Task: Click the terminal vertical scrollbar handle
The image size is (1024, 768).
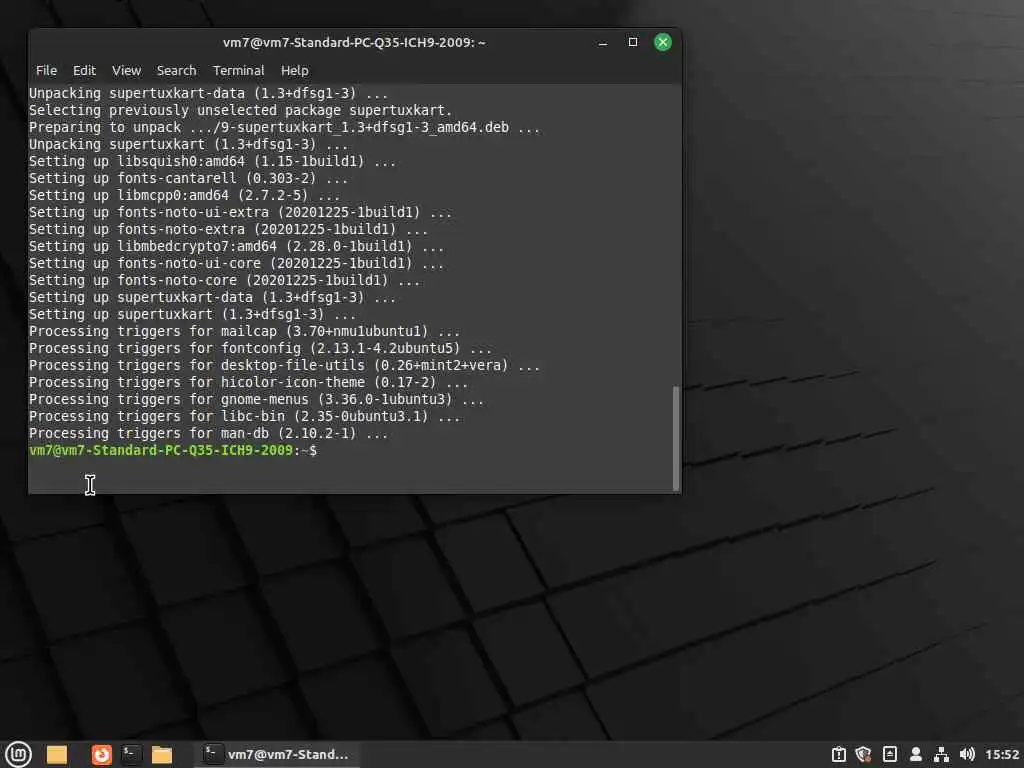Action: click(676, 438)
